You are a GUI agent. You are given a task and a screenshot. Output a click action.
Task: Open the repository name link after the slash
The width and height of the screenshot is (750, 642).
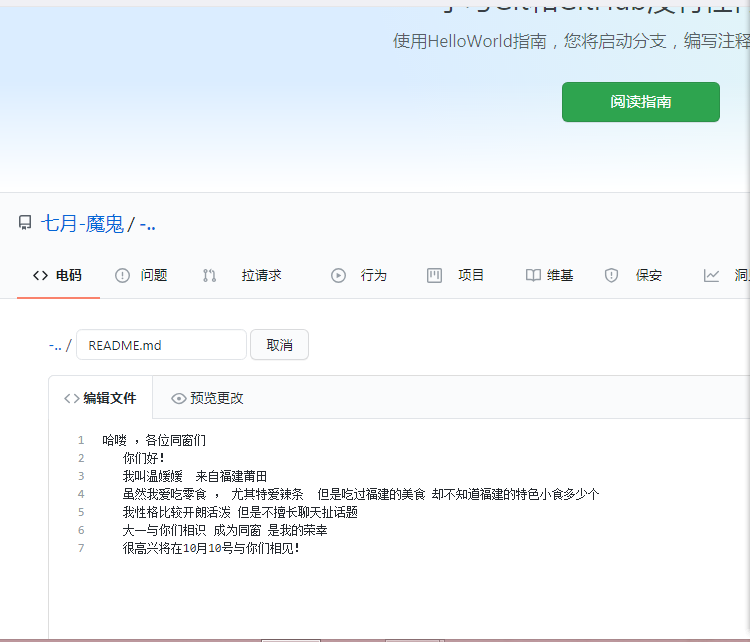click(147, 224)
